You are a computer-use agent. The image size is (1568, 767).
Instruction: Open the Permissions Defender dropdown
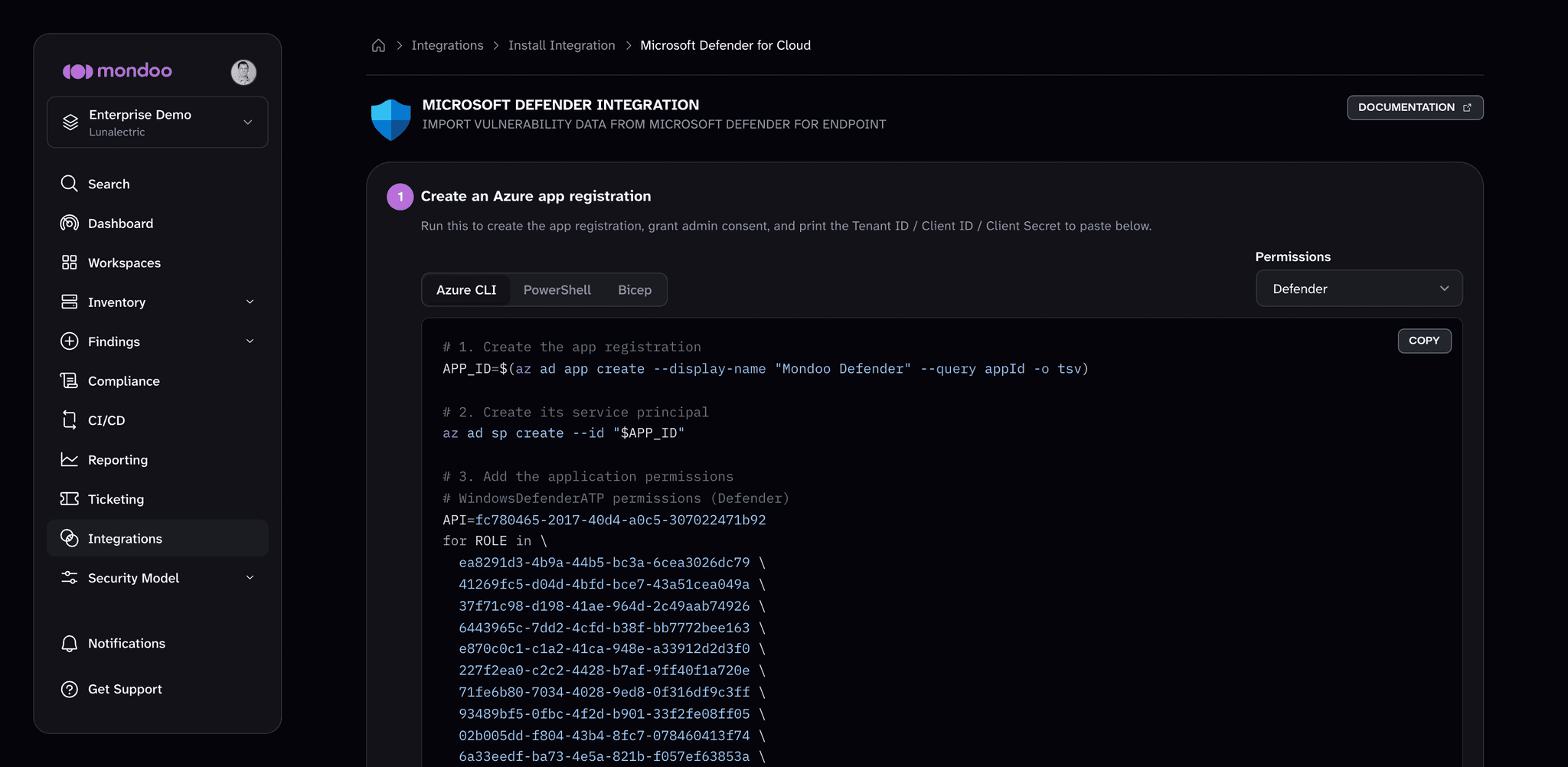[x=1359, y=289]
